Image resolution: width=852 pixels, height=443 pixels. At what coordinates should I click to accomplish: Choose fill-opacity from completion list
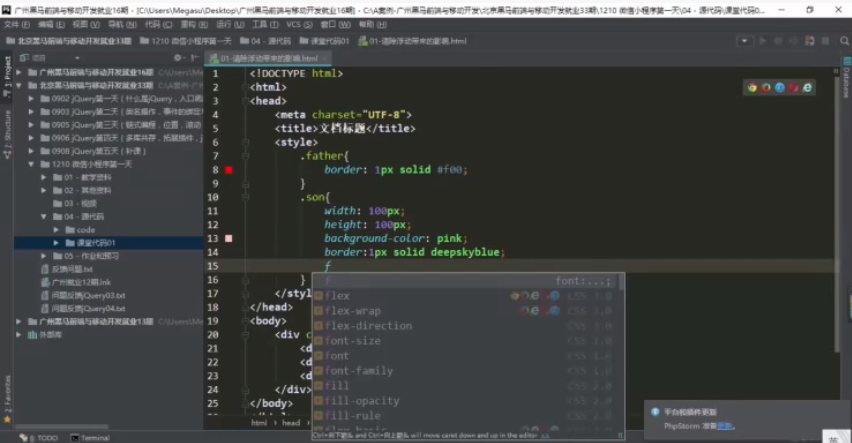[x=467, y=401]
